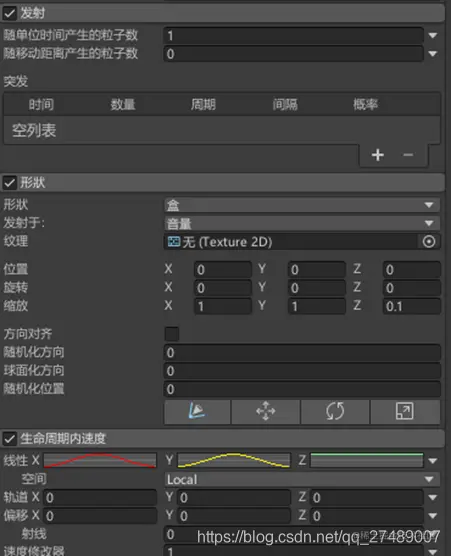Collapse the 形状 module header bar
The height and width of the screenshot is (556, 451).
pyautogui.click(x=222, y=183)
